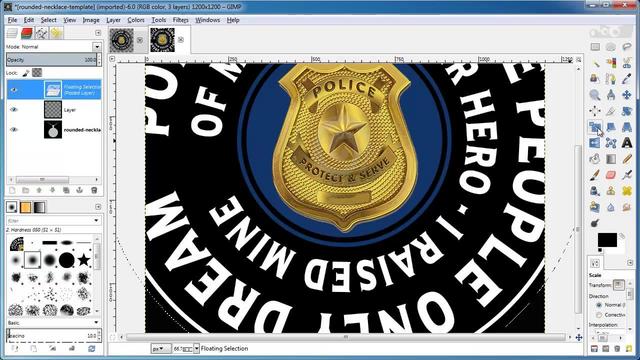Select the Cage Transform tool
640x360 pixels.
coord(611,142)
